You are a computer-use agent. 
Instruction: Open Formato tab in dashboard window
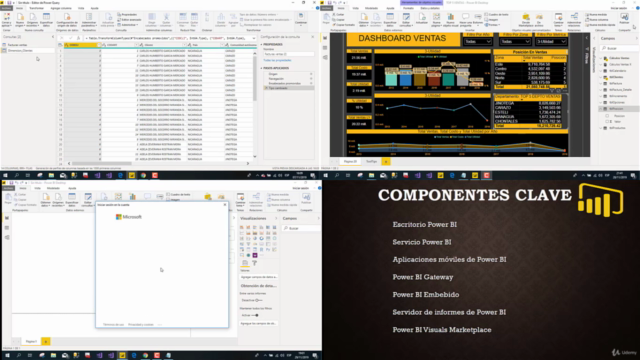click(408, 8)
